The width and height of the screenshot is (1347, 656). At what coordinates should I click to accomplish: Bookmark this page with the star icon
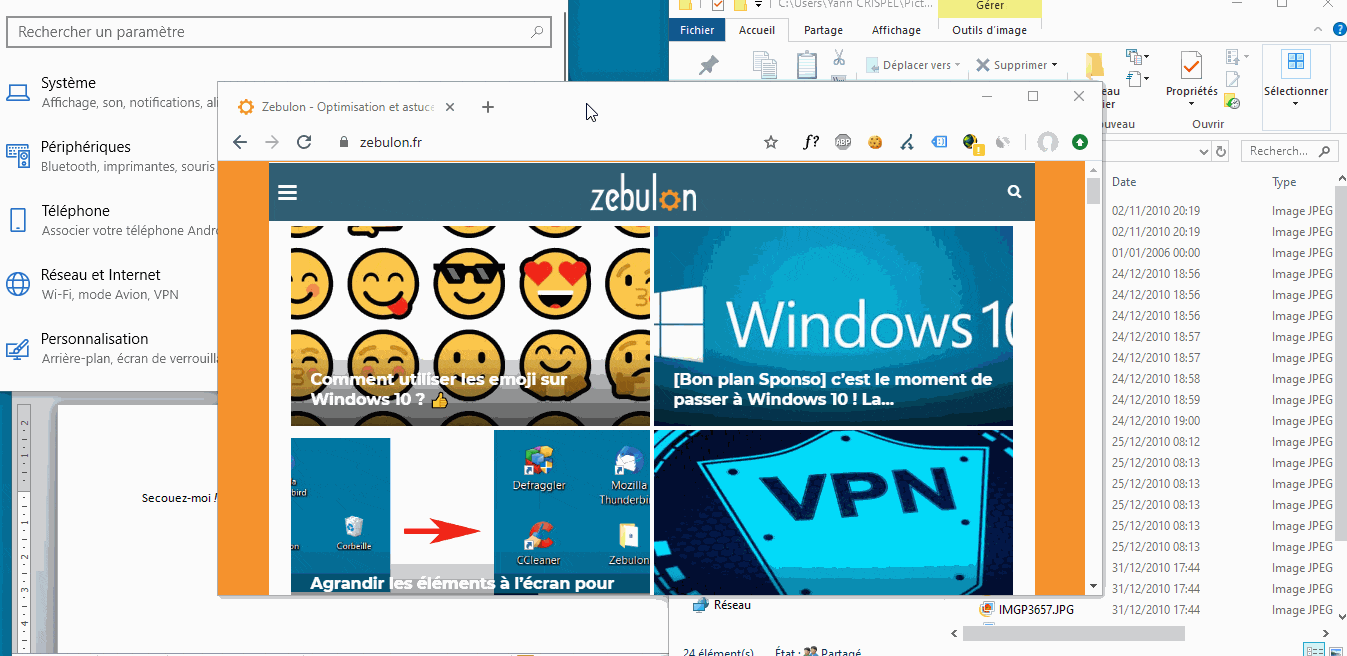(x=771, y=142)
